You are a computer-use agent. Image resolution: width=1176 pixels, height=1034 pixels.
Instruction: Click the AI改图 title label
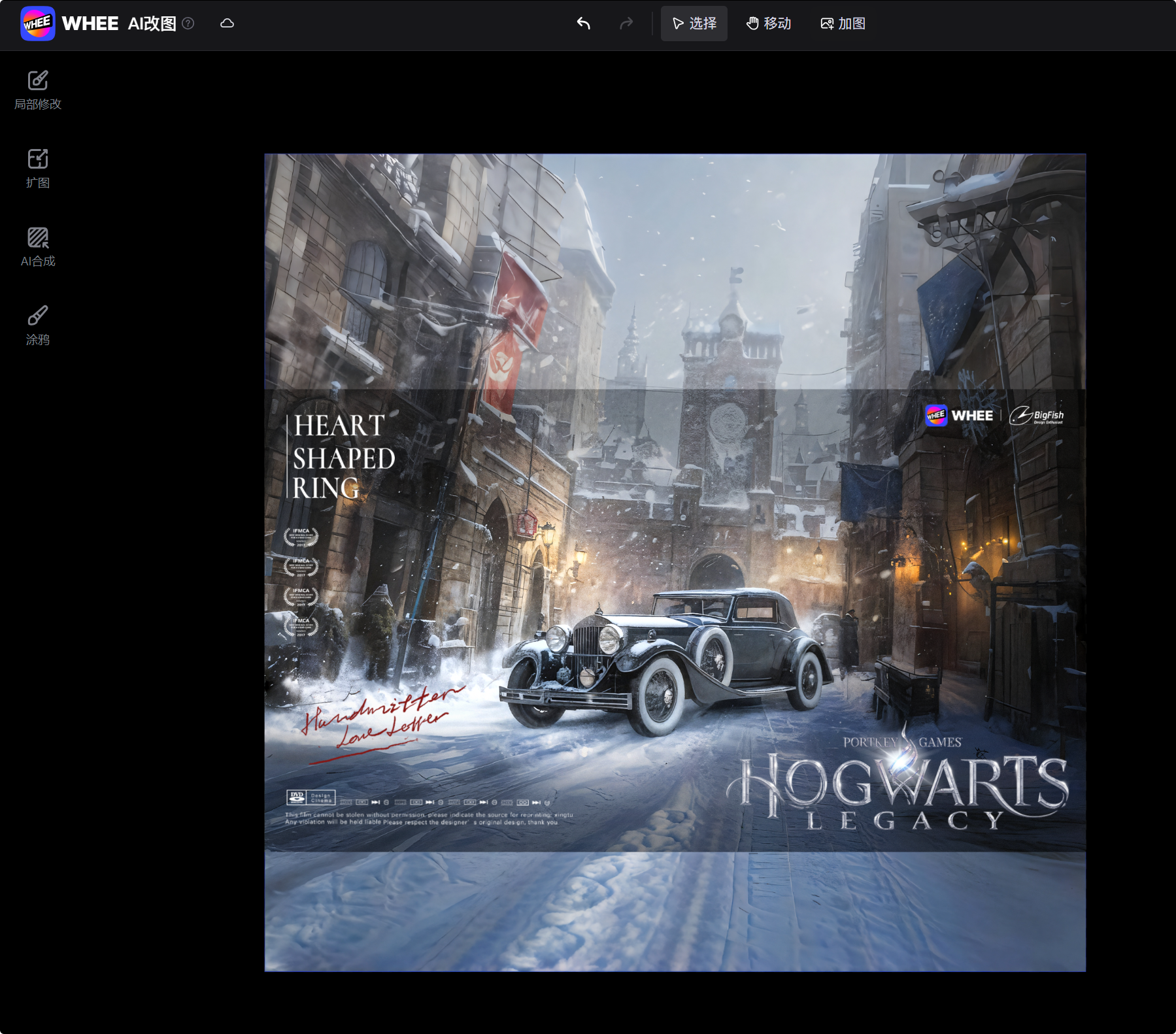pos(152,24)
